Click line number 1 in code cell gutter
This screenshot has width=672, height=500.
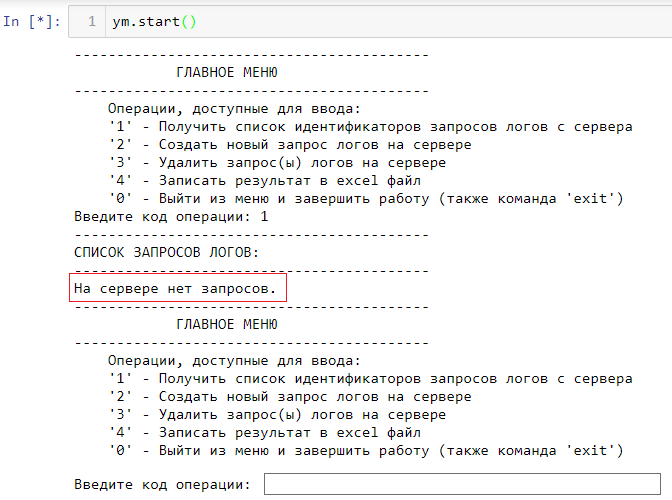click(x=90, y=21)
